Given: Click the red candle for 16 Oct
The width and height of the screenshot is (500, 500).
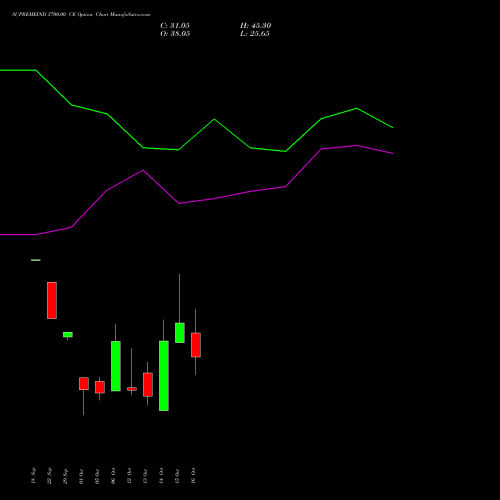Looking at the screenshot, I should click(x=196, y=345).
